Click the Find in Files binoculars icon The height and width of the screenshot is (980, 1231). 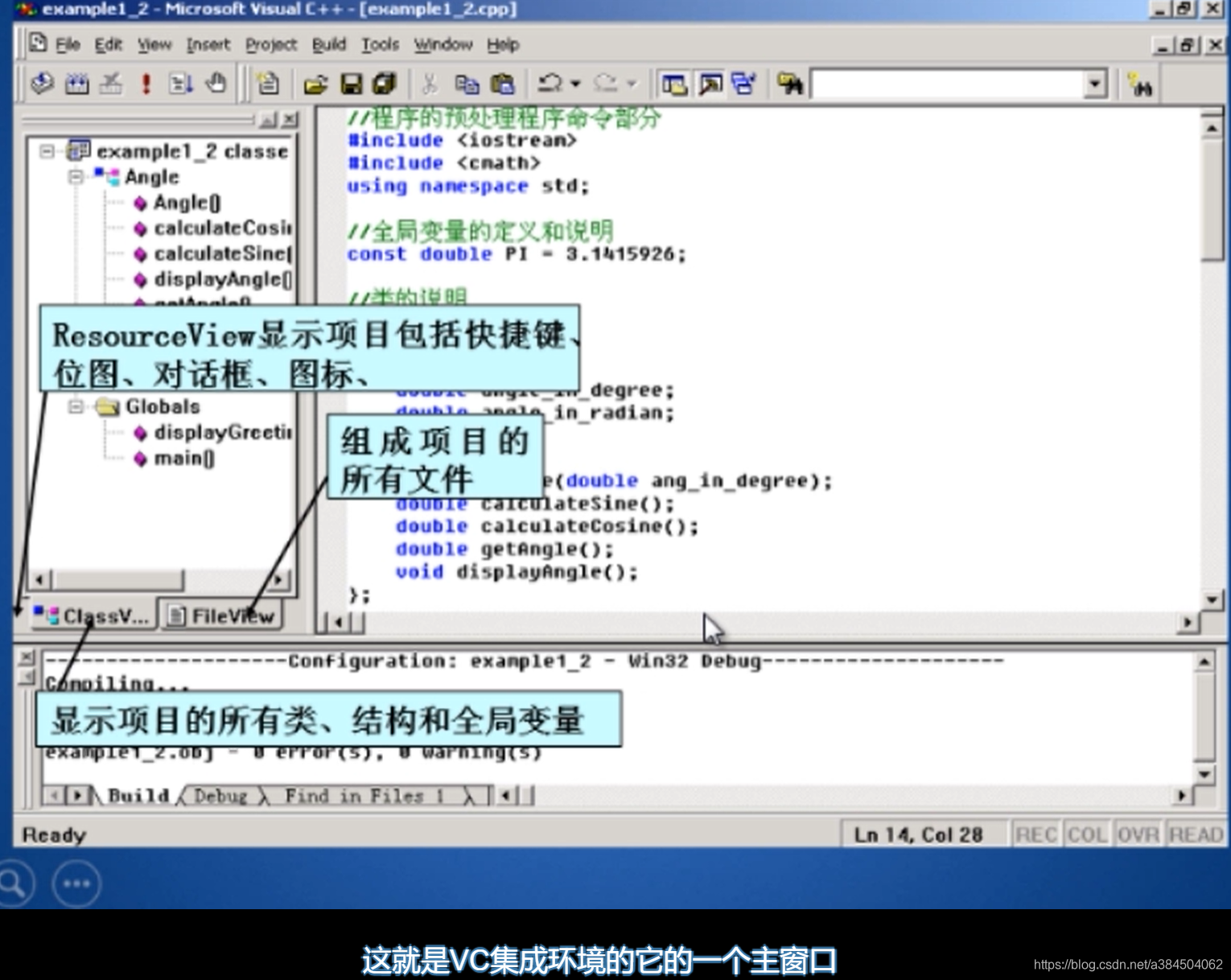pyautogui.click(x=790, y=84)
